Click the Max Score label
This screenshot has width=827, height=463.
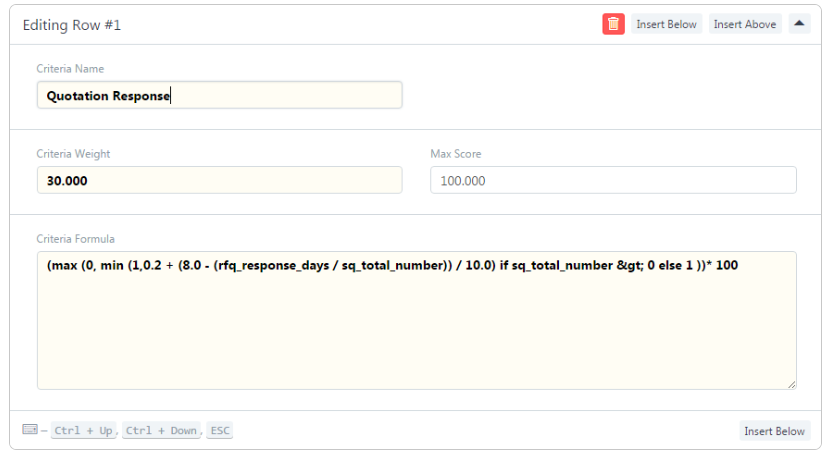[x=456, y=154]
